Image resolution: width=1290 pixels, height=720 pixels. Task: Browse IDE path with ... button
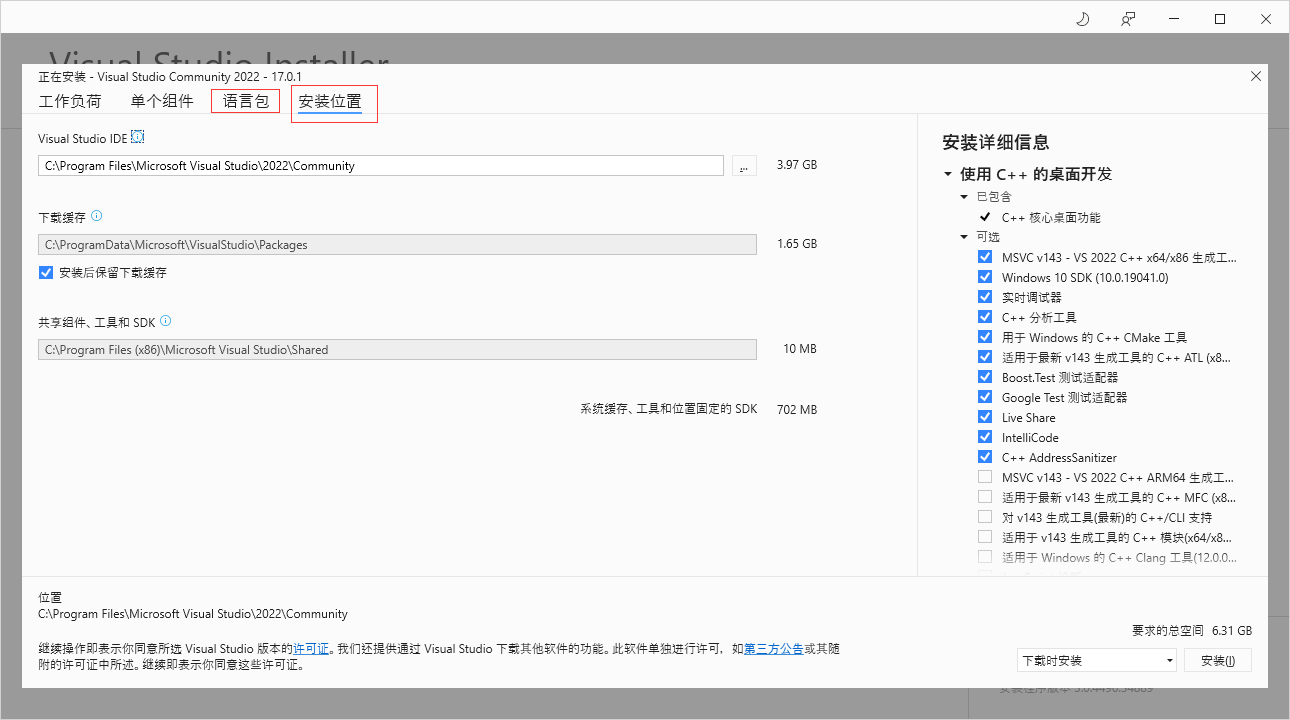click(744, 166)
